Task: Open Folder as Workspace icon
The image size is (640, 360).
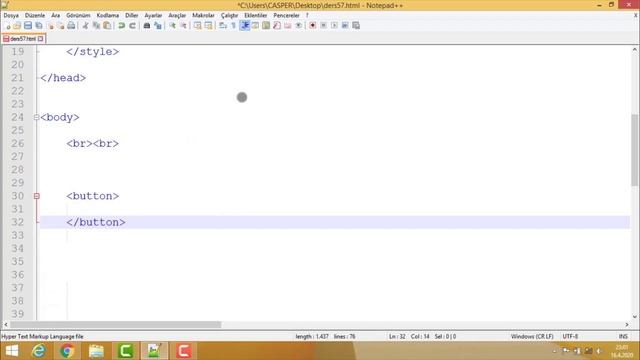Action: (288, 26)
